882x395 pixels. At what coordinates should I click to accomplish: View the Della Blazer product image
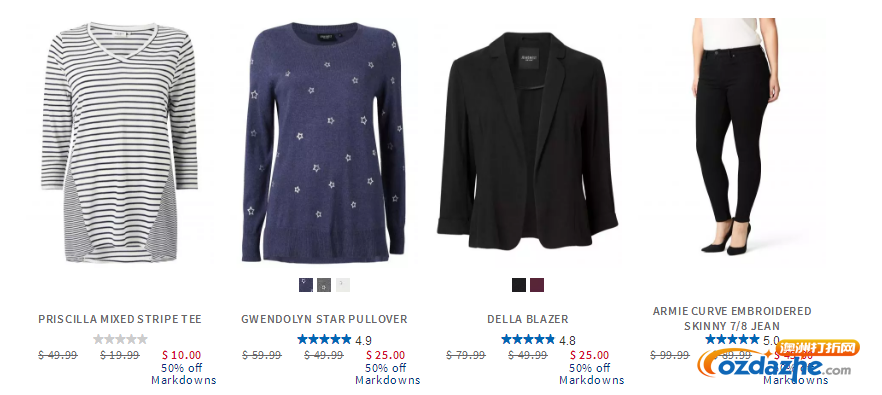[x=527, y=141]
